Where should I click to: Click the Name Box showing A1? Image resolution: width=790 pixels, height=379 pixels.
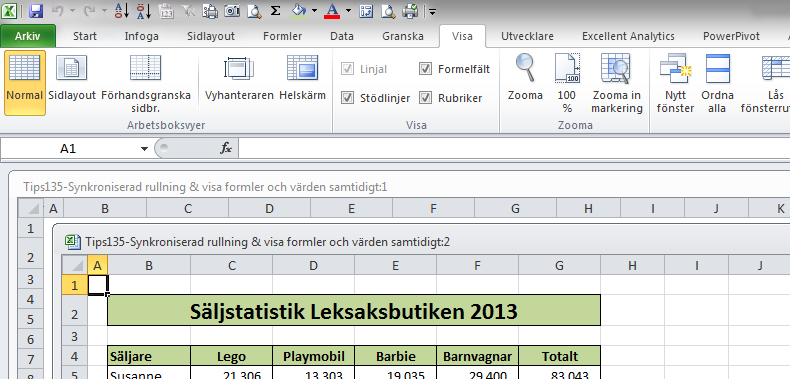click(68, 149)
